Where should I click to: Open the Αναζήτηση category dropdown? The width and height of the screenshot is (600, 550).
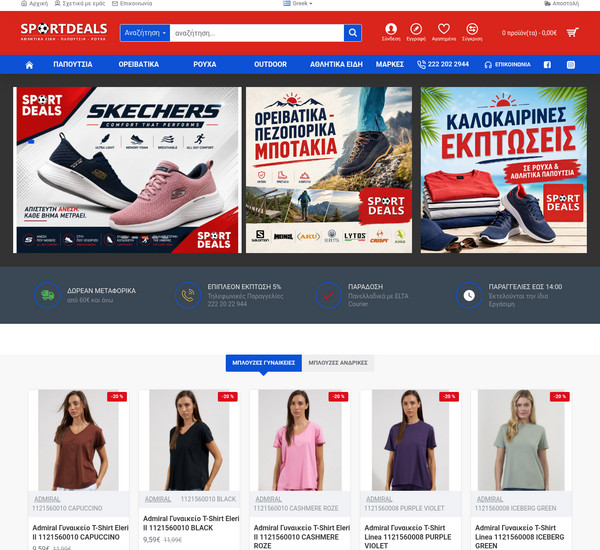tap(145, 33)
